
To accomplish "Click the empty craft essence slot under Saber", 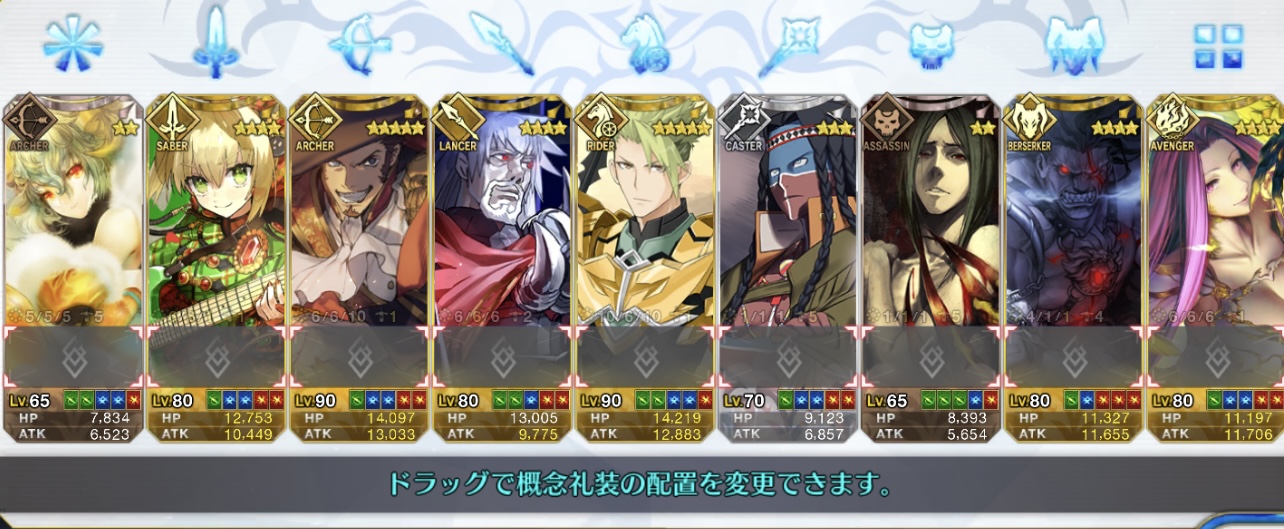I will [x=215, y=358].
